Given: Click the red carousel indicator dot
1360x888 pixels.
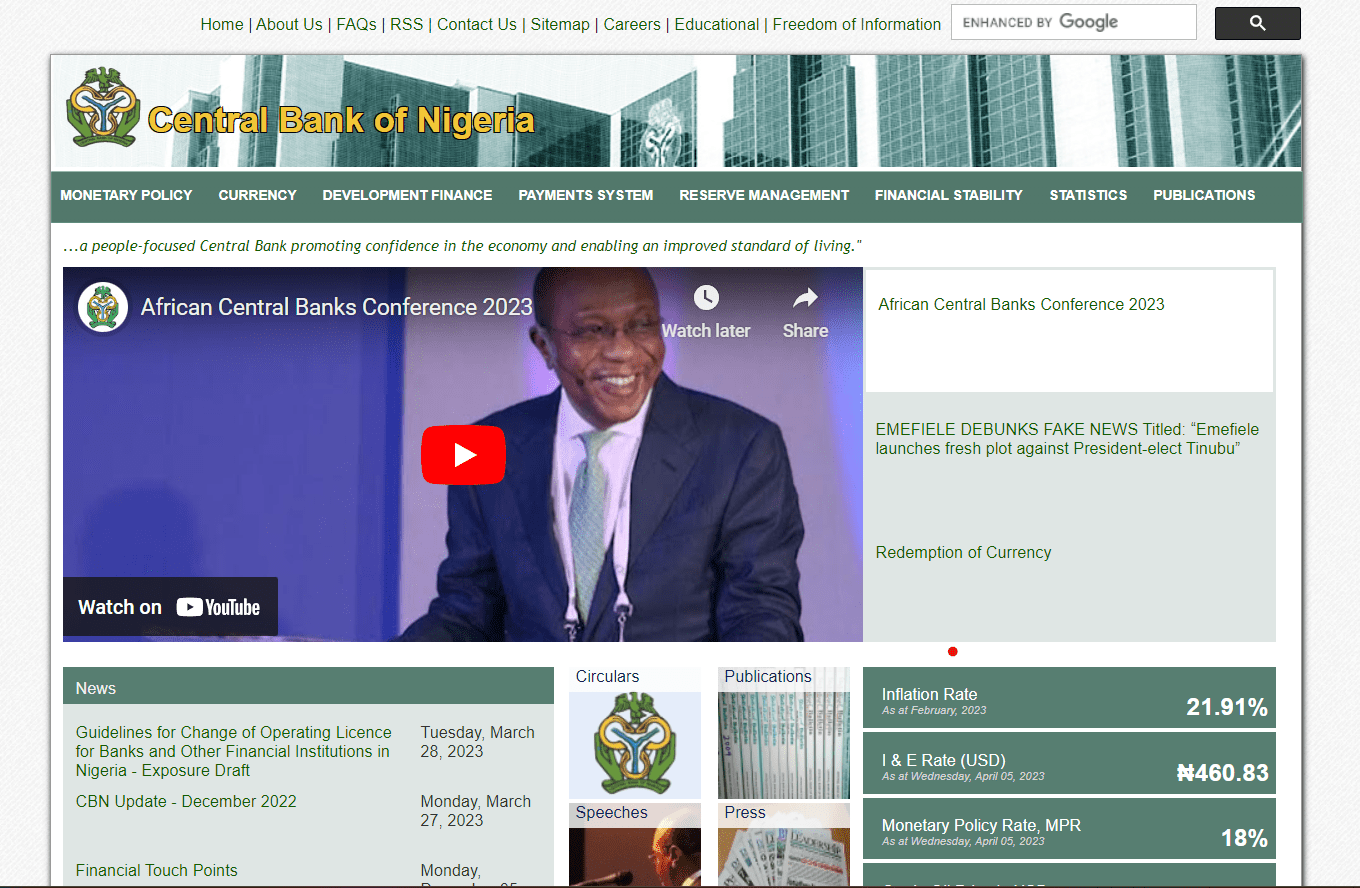Looking at the screenshot, I should [953, 652].
